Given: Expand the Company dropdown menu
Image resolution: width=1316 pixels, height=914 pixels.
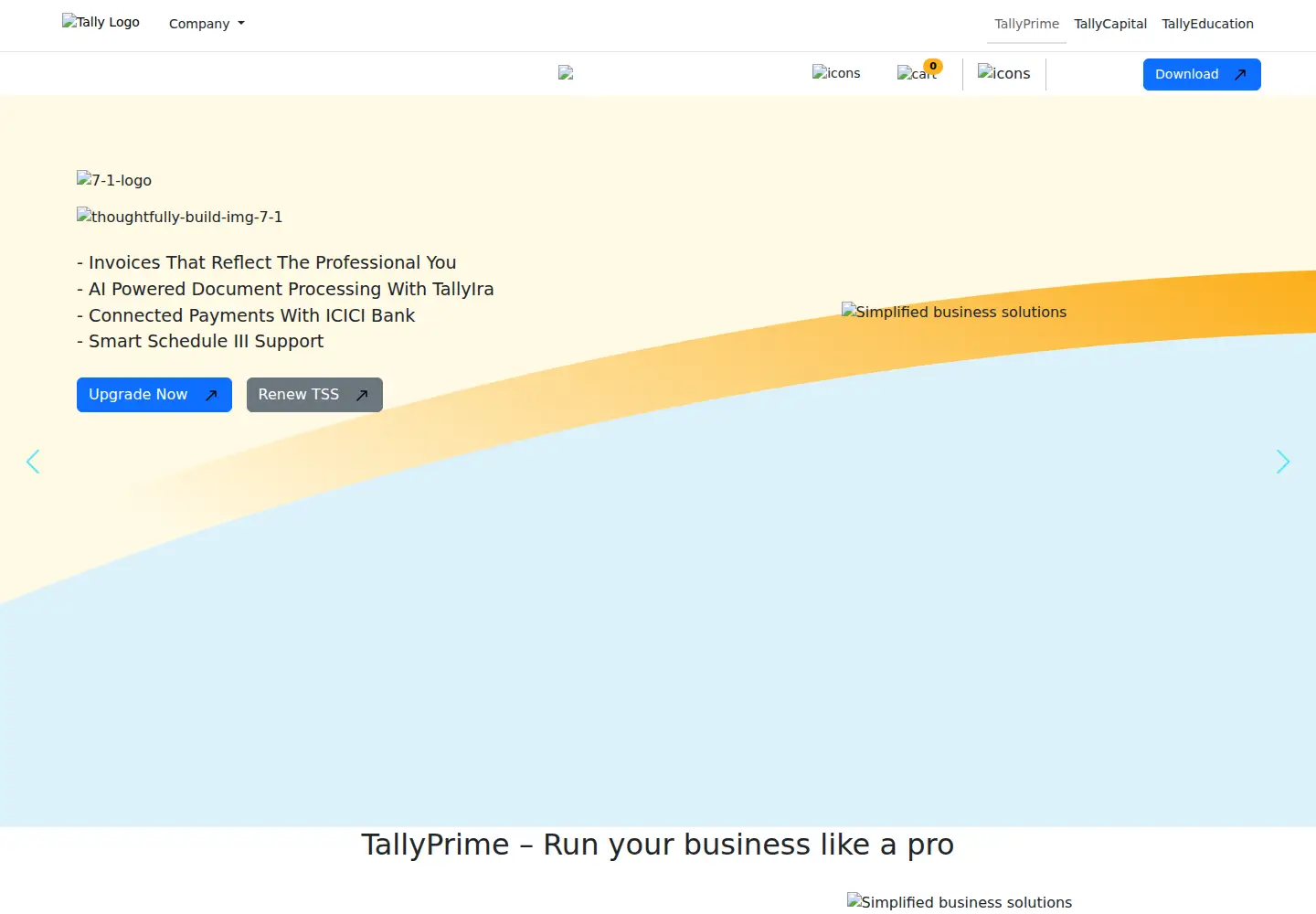Looking at the screenshot, I should (207, 24).
